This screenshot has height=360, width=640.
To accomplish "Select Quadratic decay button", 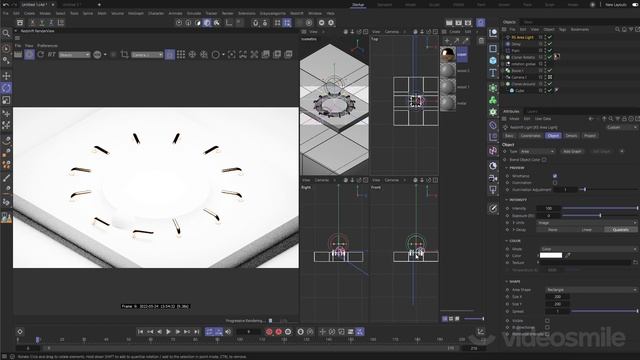I will [620, 230].
